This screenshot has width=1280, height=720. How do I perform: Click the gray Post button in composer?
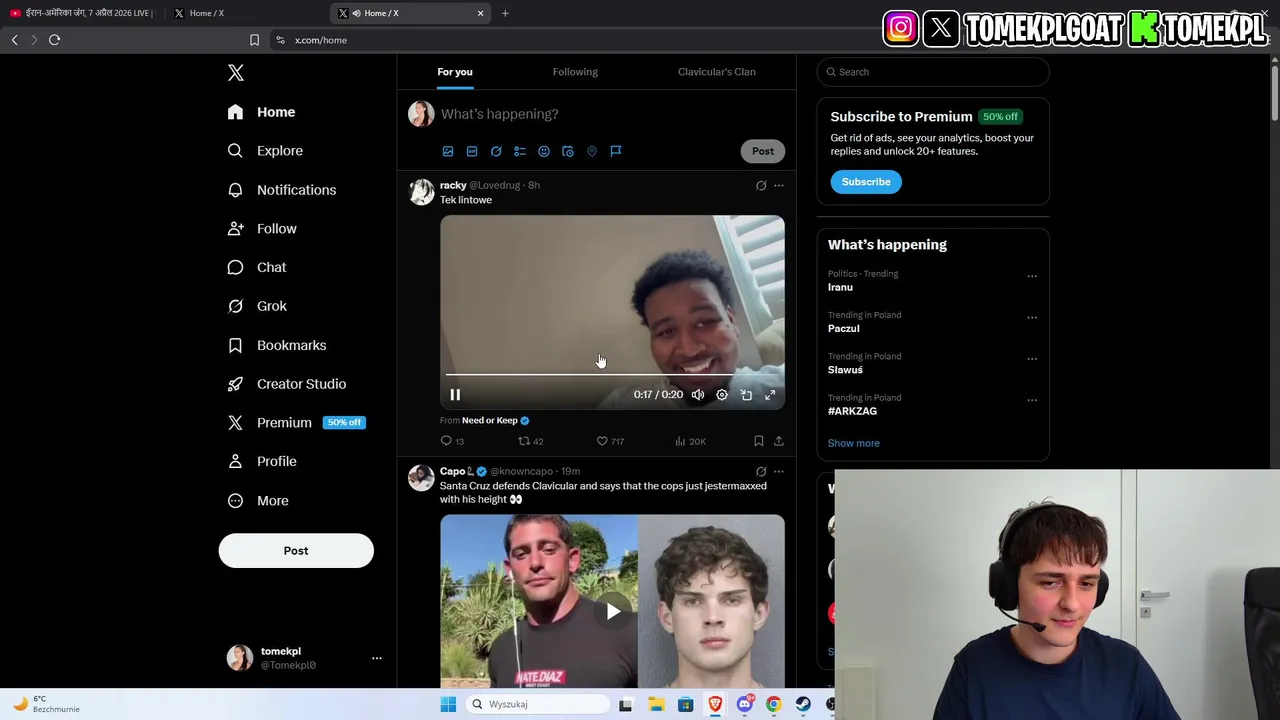763,151
